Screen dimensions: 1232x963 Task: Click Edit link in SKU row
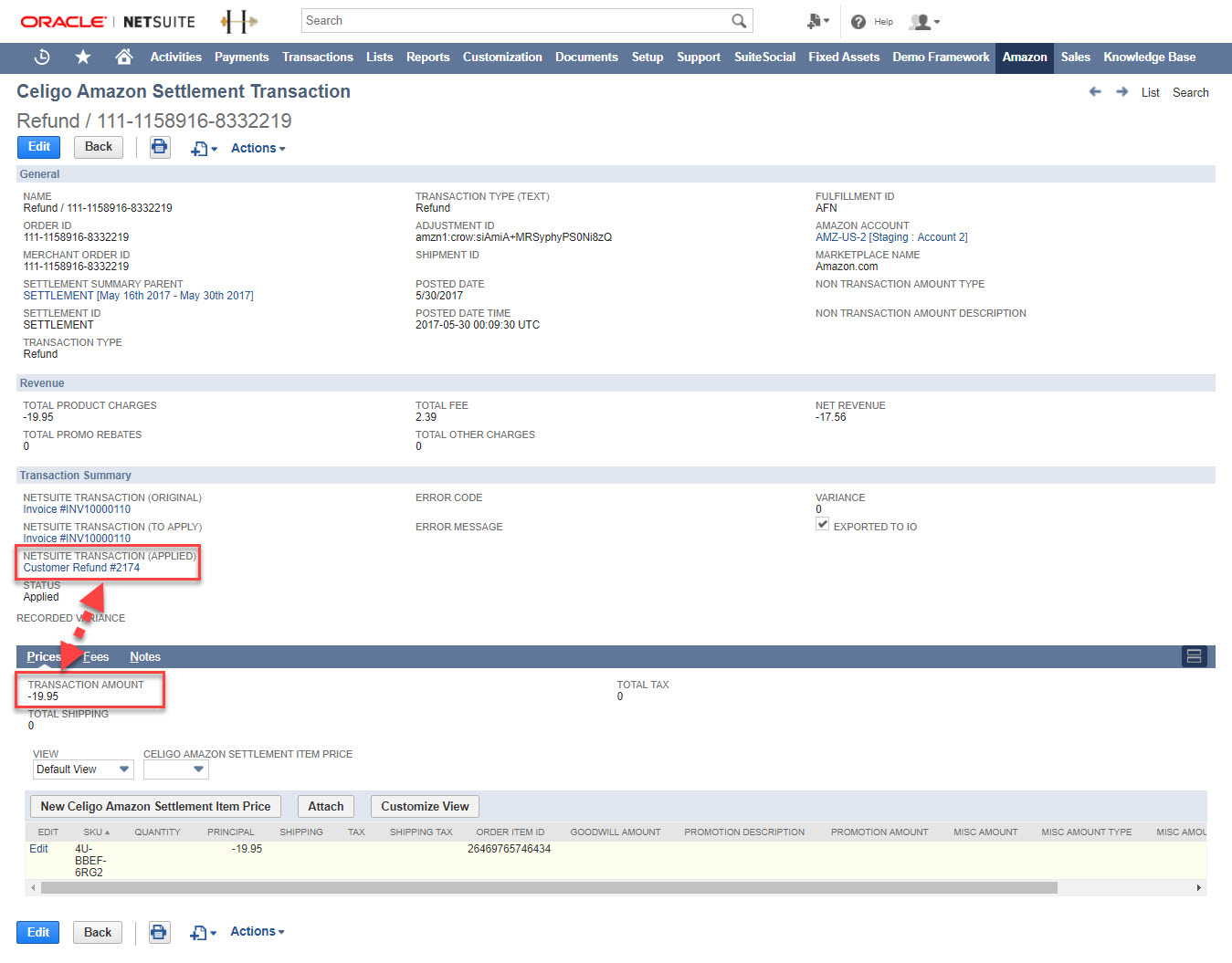point(38,849)
